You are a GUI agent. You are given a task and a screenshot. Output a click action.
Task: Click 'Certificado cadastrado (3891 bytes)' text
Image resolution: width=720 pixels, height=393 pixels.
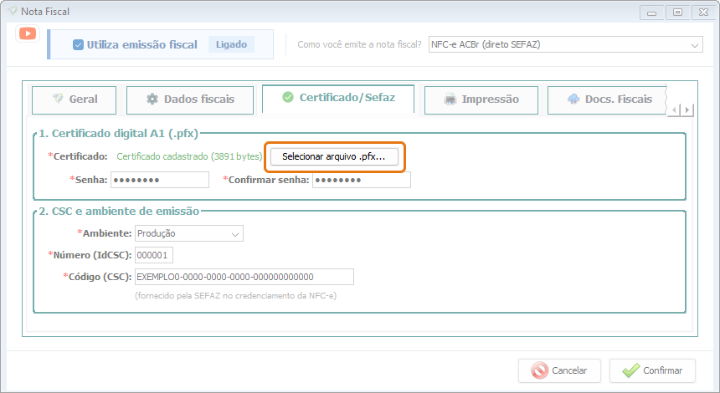(x=189, y=157)
